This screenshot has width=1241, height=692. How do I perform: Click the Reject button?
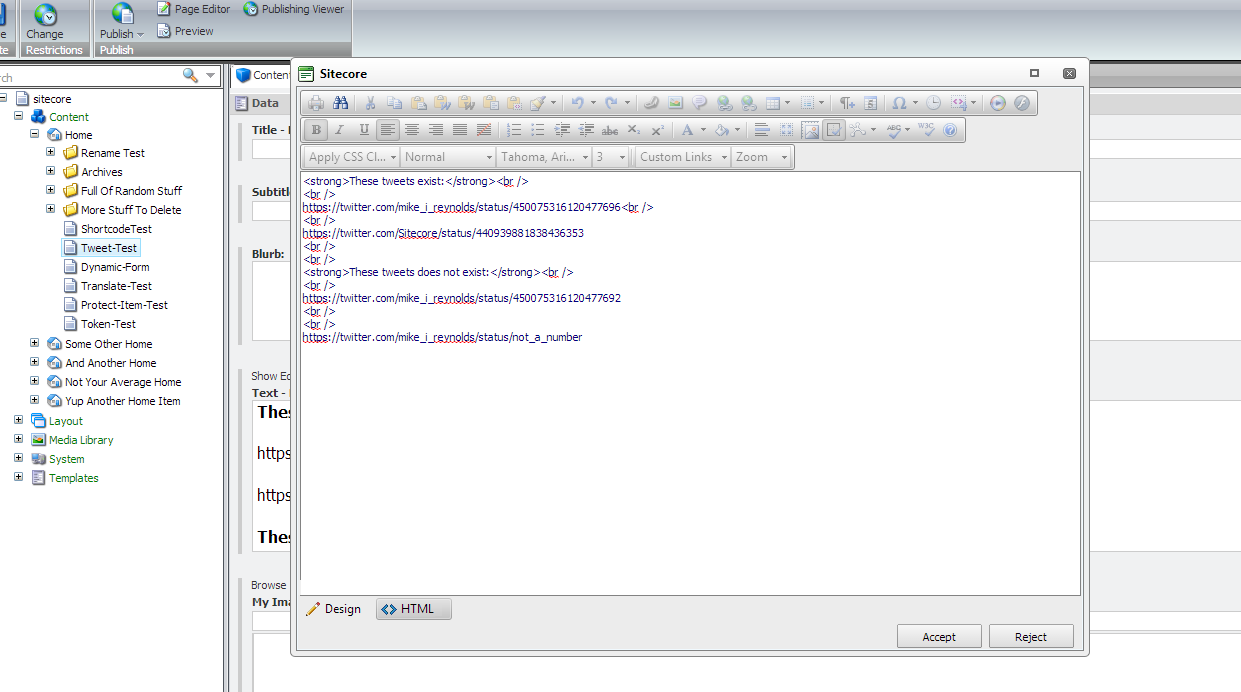[x=1030, y=637]
